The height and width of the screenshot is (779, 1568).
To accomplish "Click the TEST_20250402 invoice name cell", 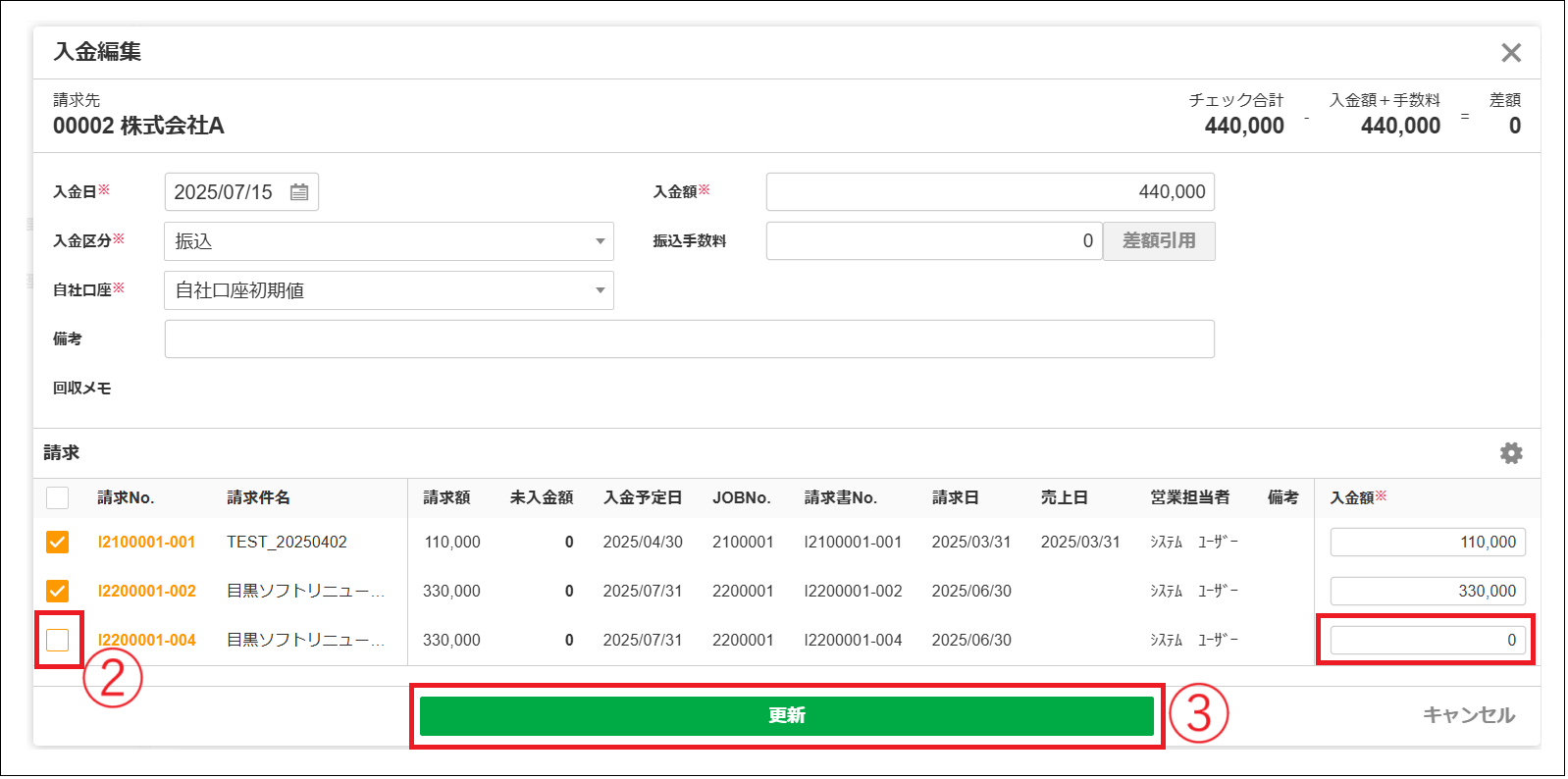I will [287, 542].
